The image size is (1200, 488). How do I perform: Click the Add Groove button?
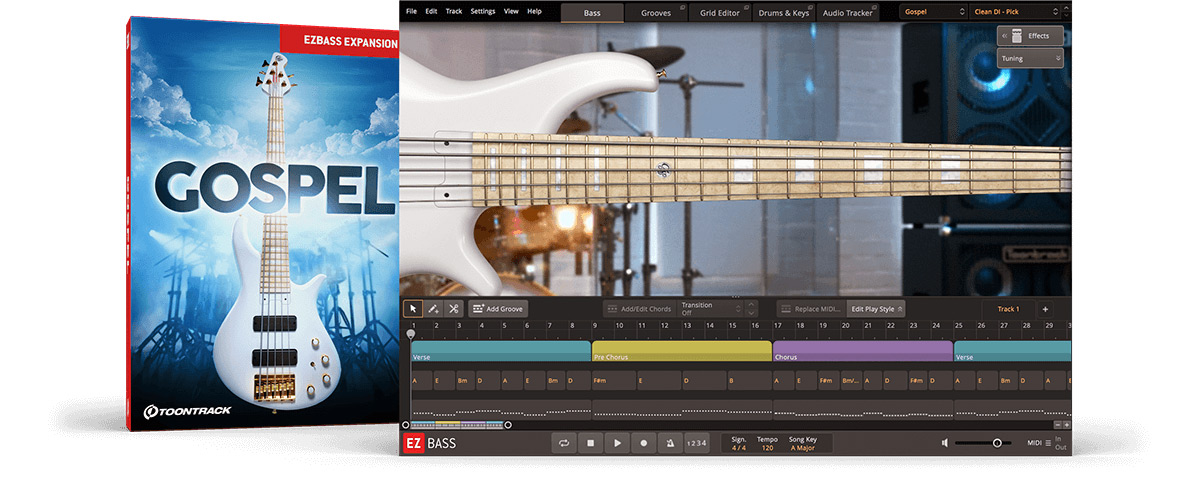click(498, 309)
